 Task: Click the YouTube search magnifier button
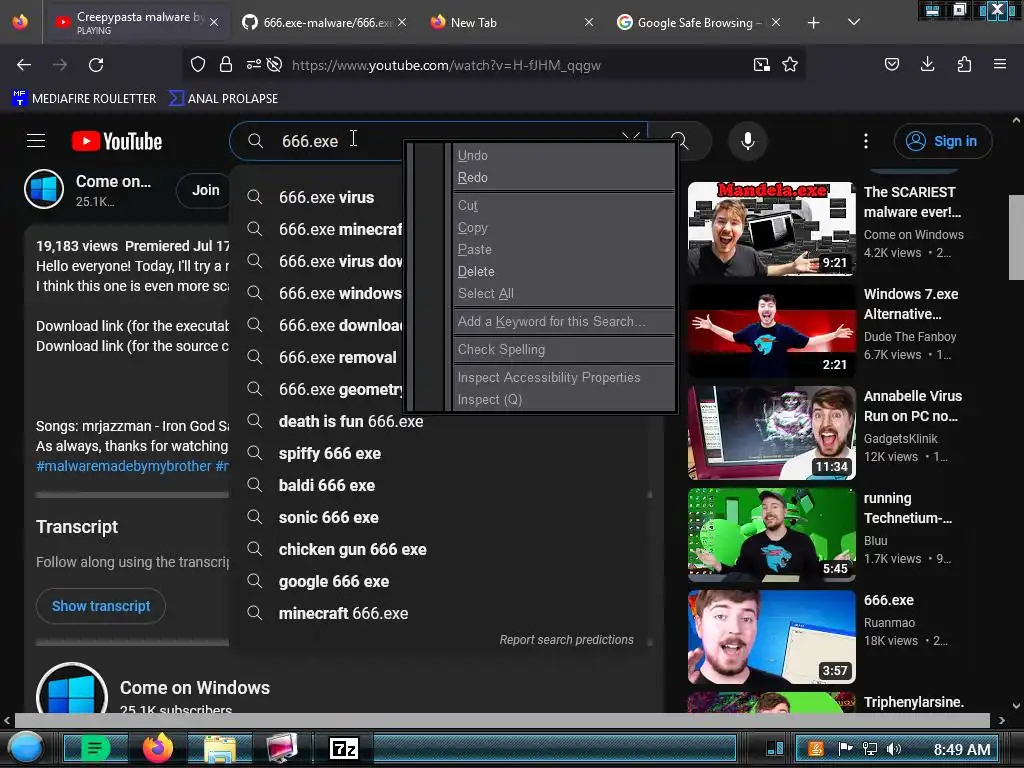click(x=679, y=141)
